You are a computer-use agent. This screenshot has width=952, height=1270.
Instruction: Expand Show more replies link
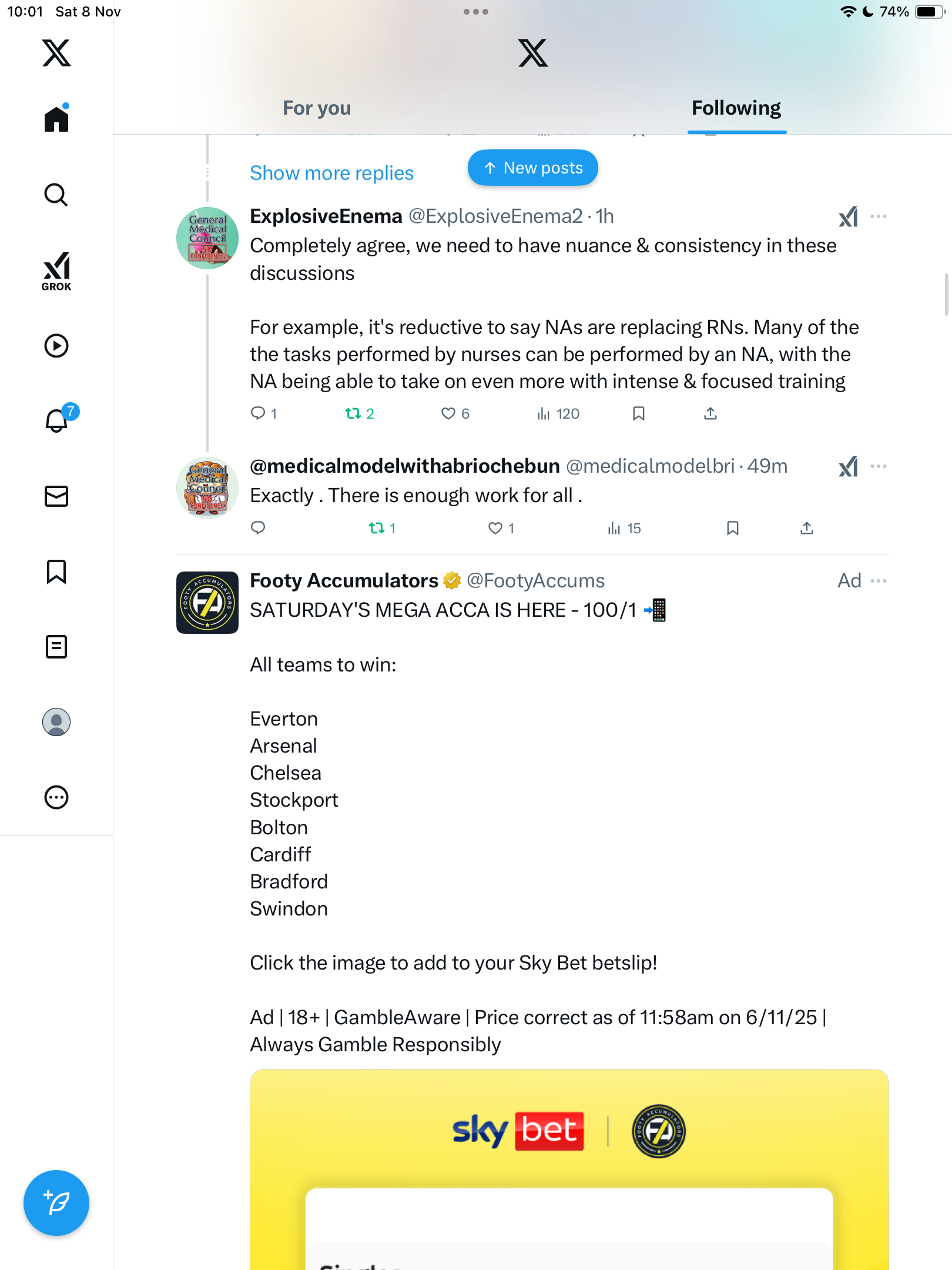(331, 173)
